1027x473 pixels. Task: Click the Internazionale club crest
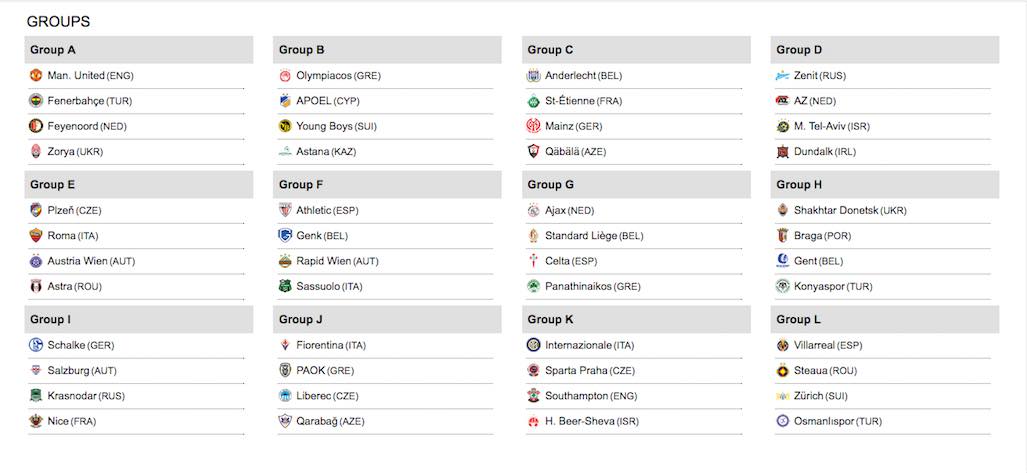coord(534,345)
